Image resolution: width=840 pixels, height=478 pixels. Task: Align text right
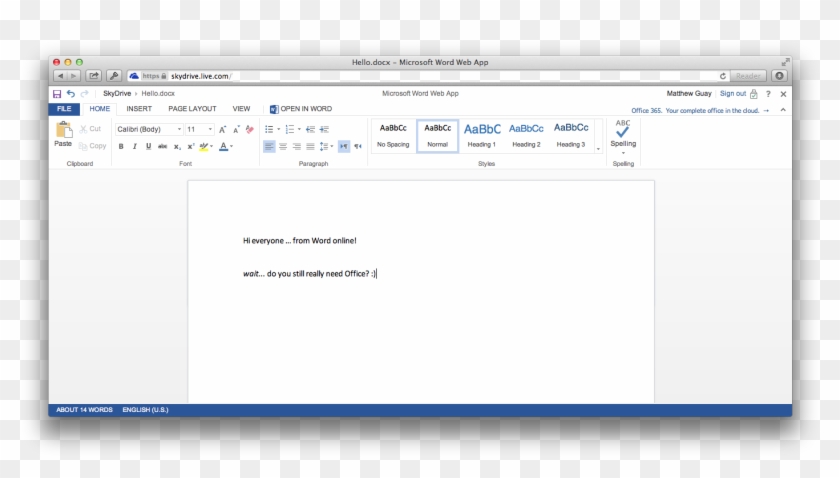pyautogui.click(x=296, y=146)
